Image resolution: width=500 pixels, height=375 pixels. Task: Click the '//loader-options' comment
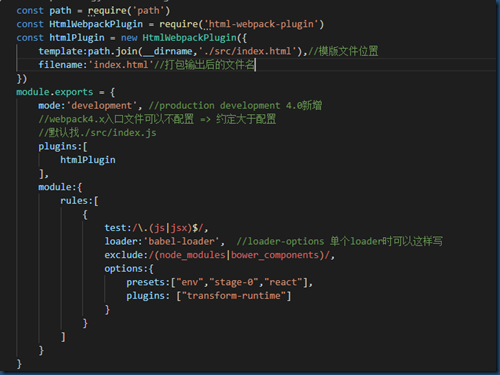point(340,241)
